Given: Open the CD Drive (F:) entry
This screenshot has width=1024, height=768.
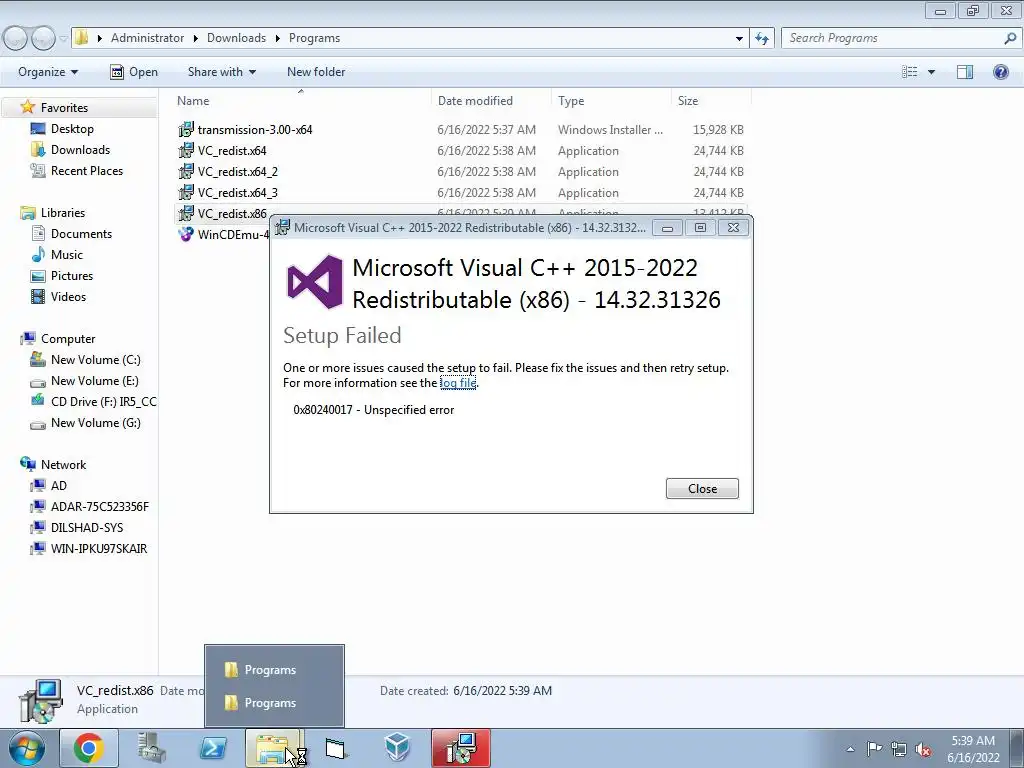Looking at the screenshot, I should click(x=103, y=401).
